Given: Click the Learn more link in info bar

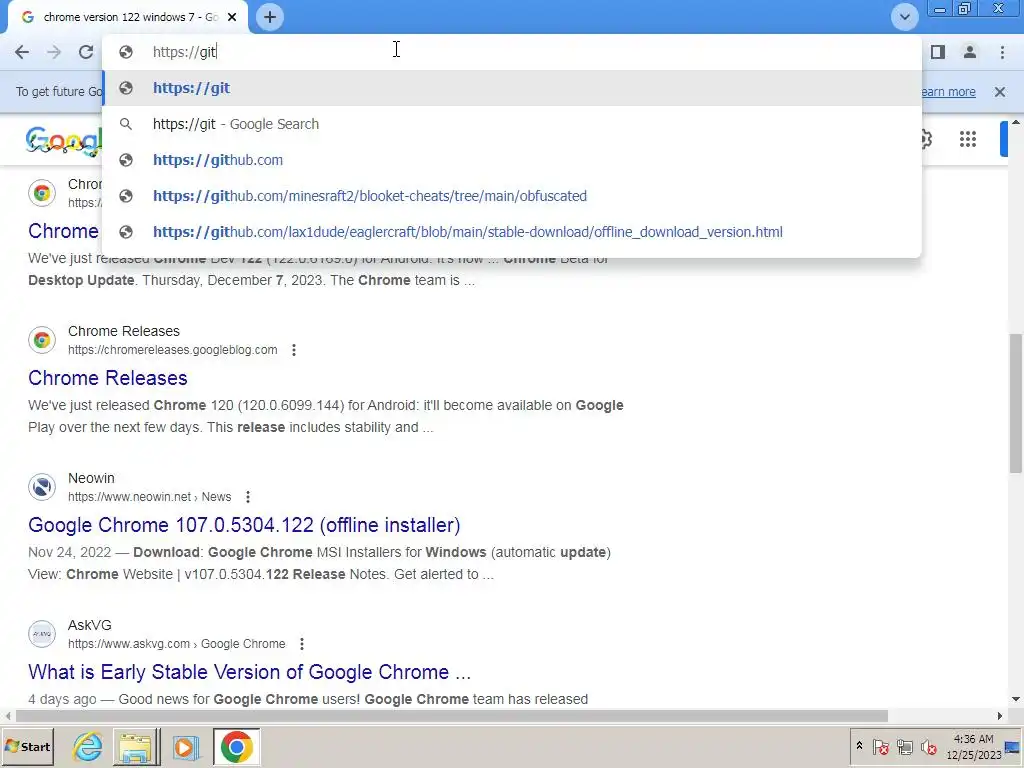Looking at the screenshot, I should coord(948,92).
